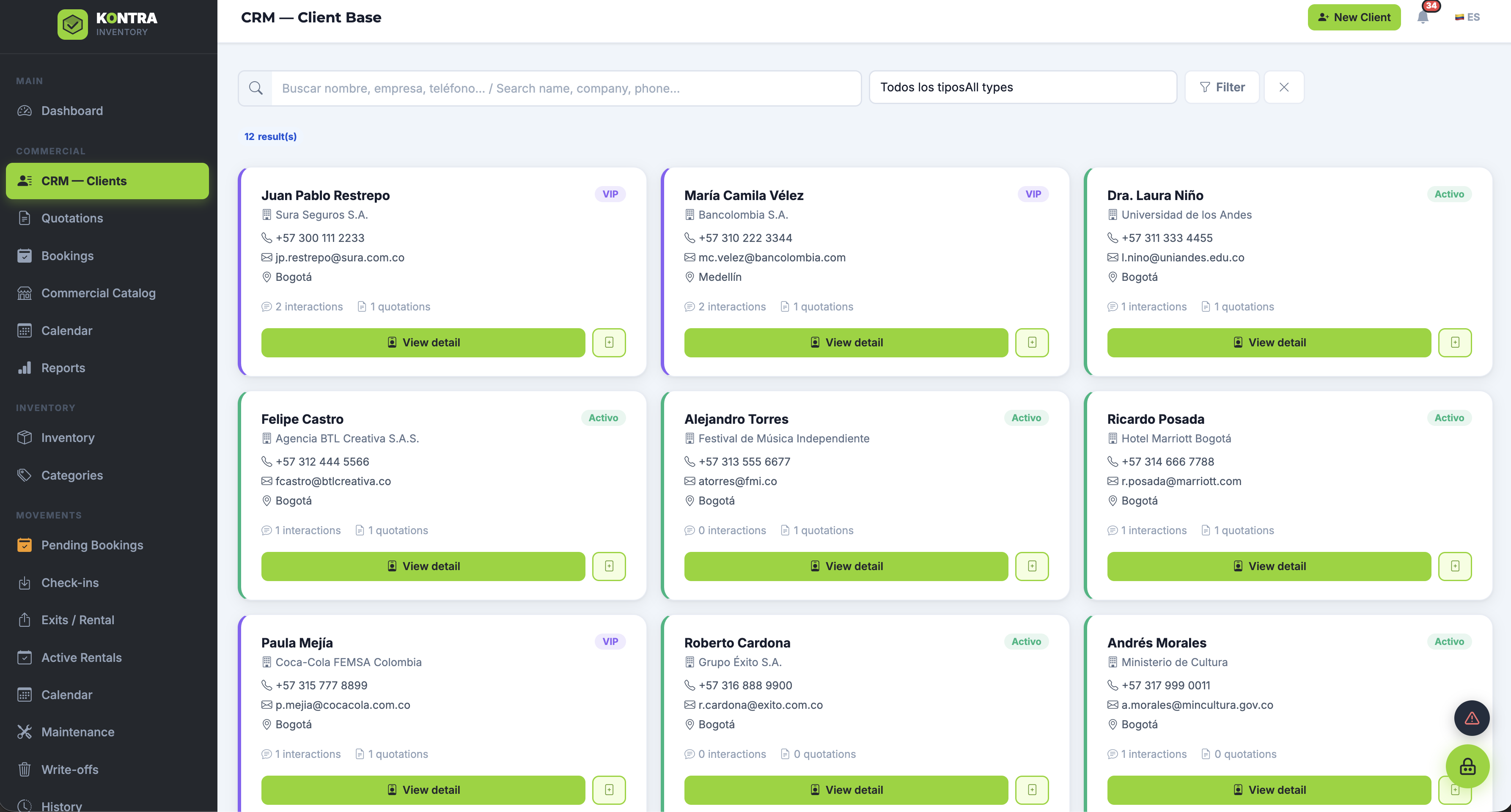The height and width of the screenshot is (812, 1511).
Task: View detail for Paula Mejía
Action: click(423, 790)
